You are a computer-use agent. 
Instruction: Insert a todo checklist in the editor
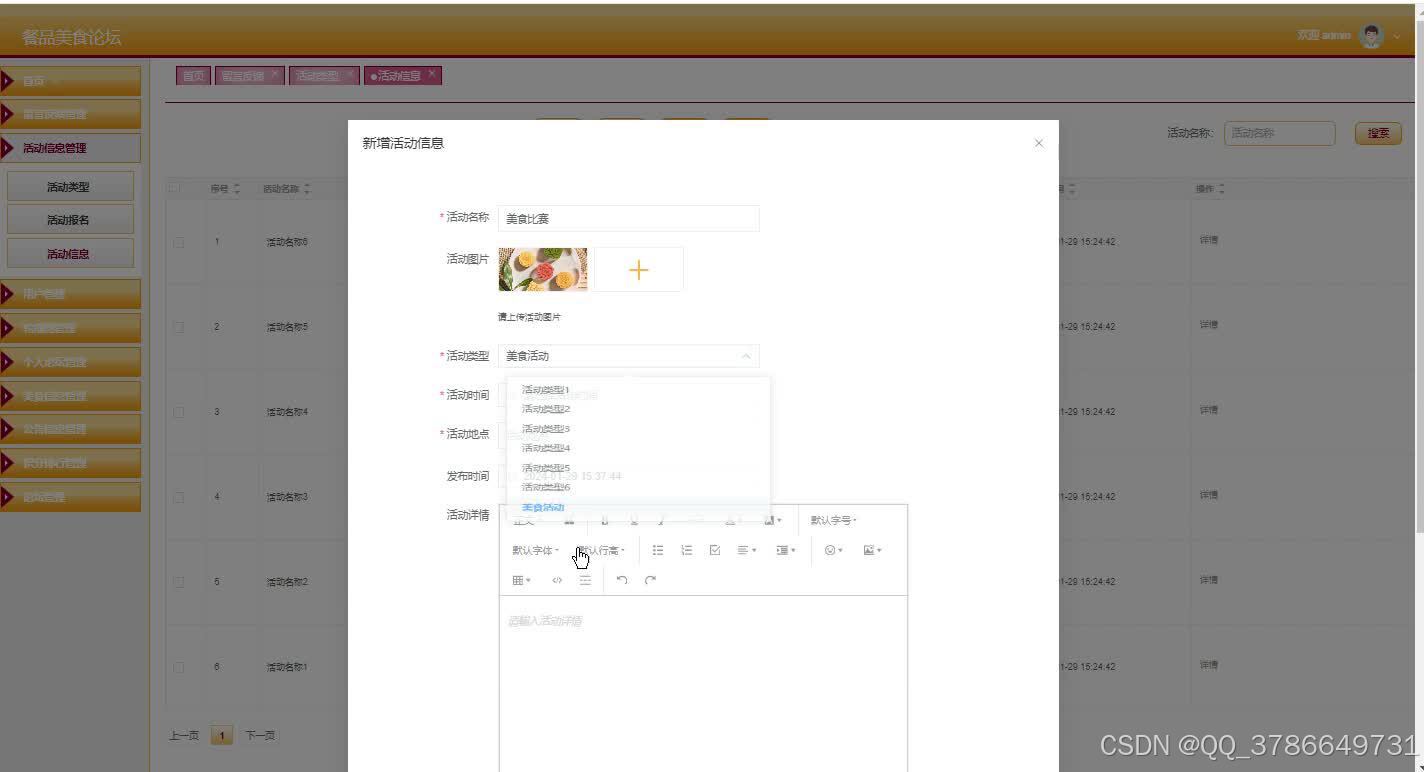(x=714, y=550)
